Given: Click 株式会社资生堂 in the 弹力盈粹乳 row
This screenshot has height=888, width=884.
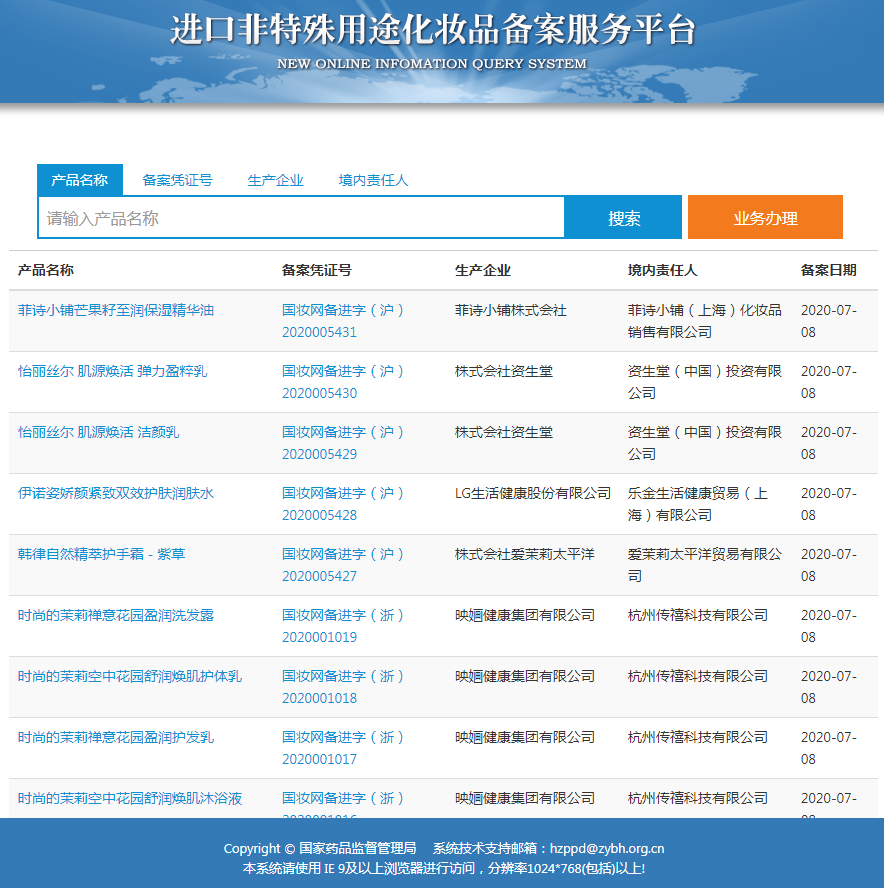Looking at the screenshot, I should [504, 372].
